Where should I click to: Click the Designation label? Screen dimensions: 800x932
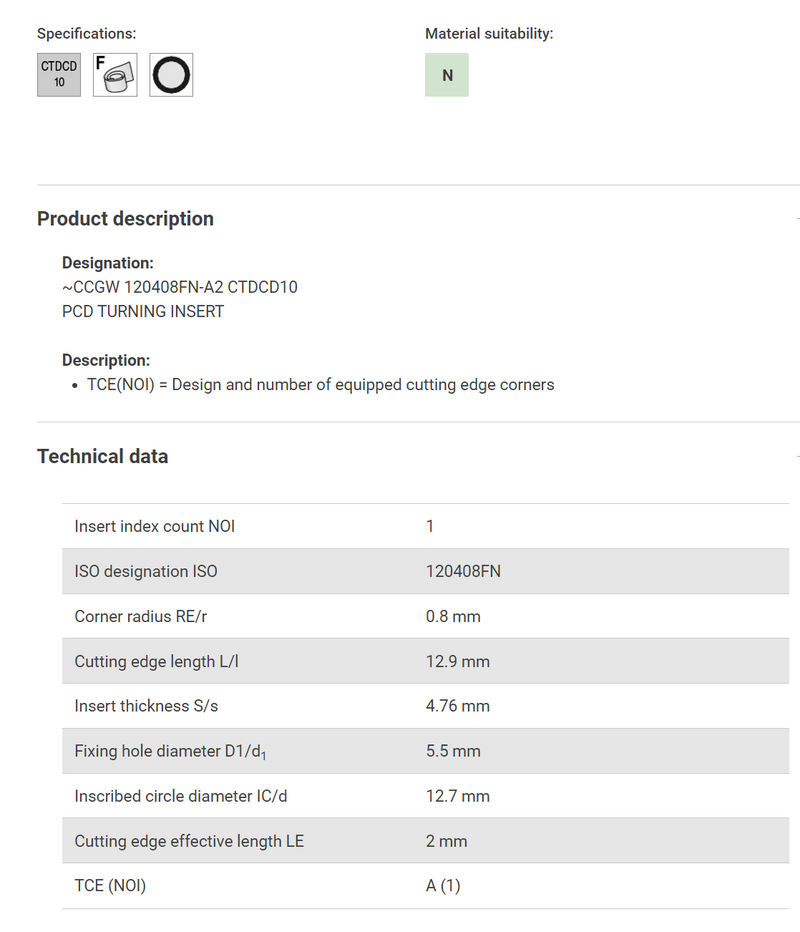pos(108,263)
